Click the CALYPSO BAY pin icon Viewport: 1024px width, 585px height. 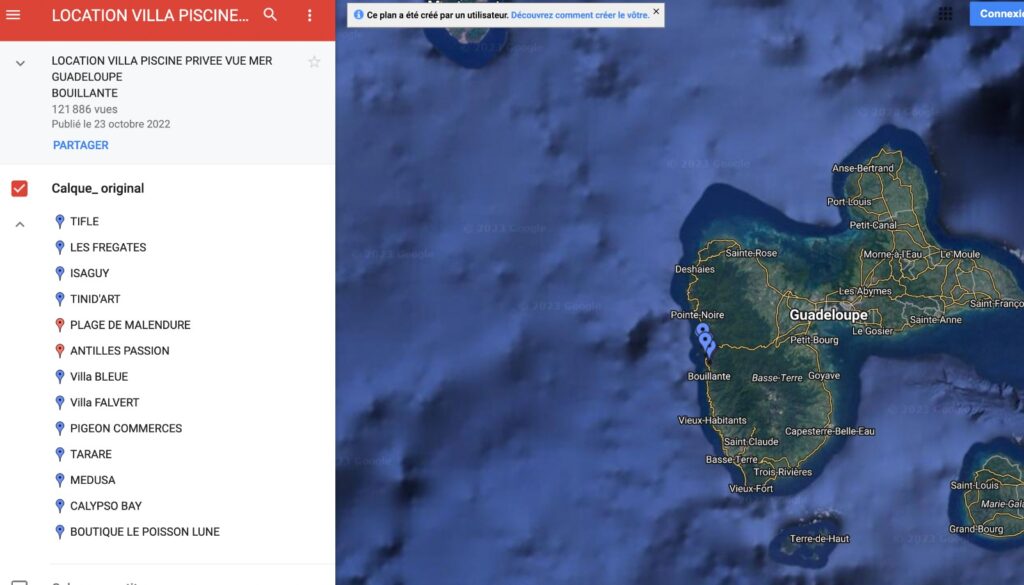pos(59,505)
